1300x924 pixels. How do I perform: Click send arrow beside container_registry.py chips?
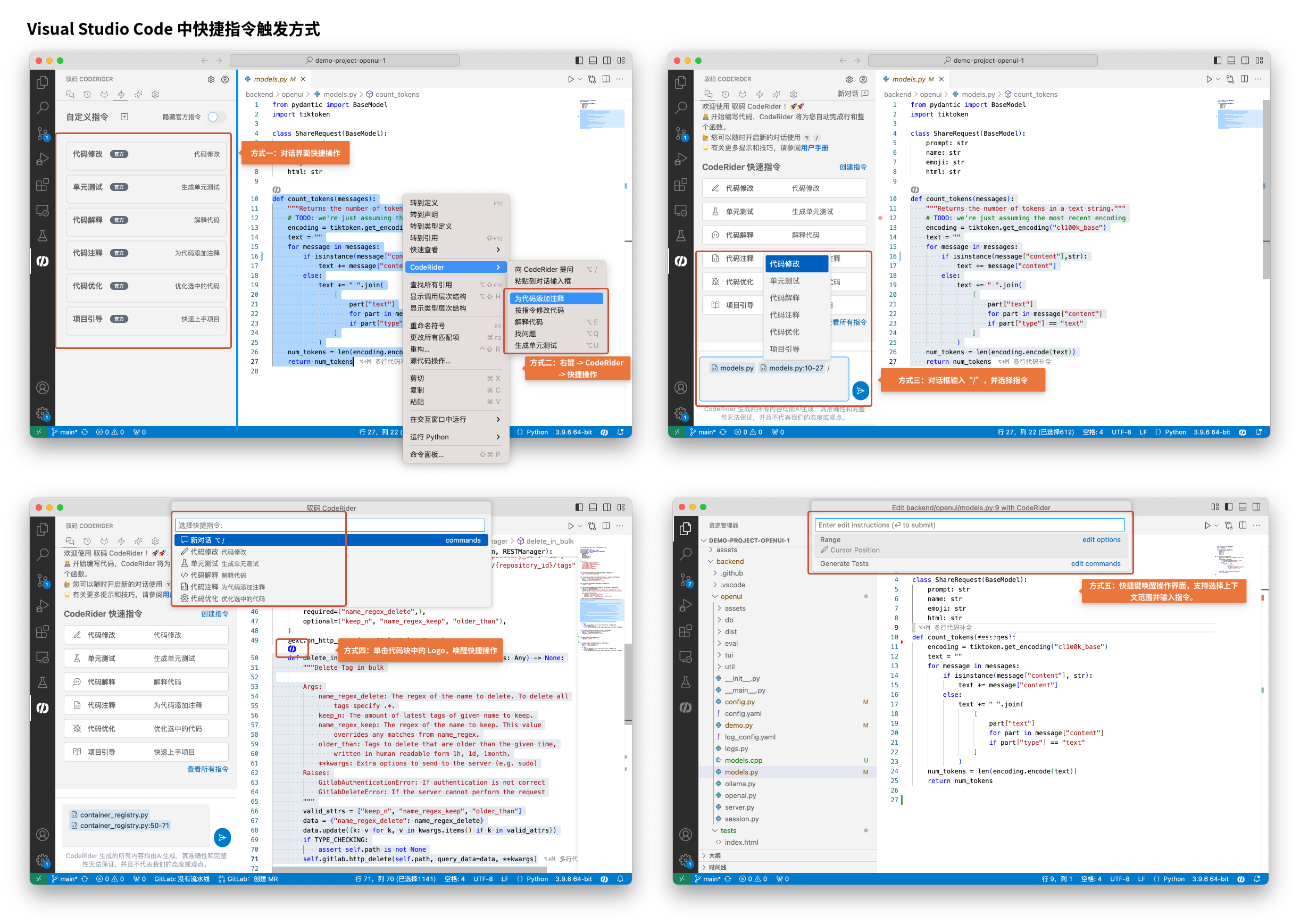tap(222, 837)
